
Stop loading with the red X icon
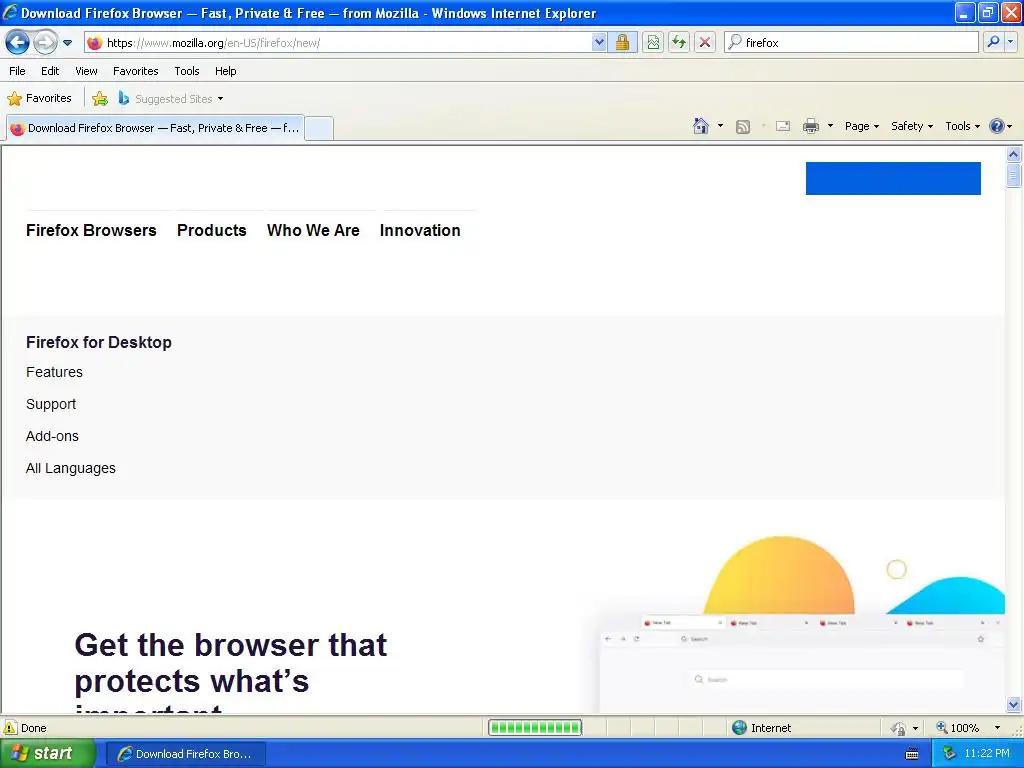[x=705, y=42]
